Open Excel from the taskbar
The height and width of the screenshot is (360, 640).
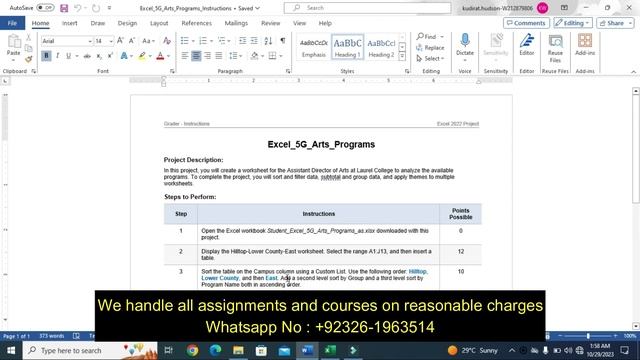point(330,350)
